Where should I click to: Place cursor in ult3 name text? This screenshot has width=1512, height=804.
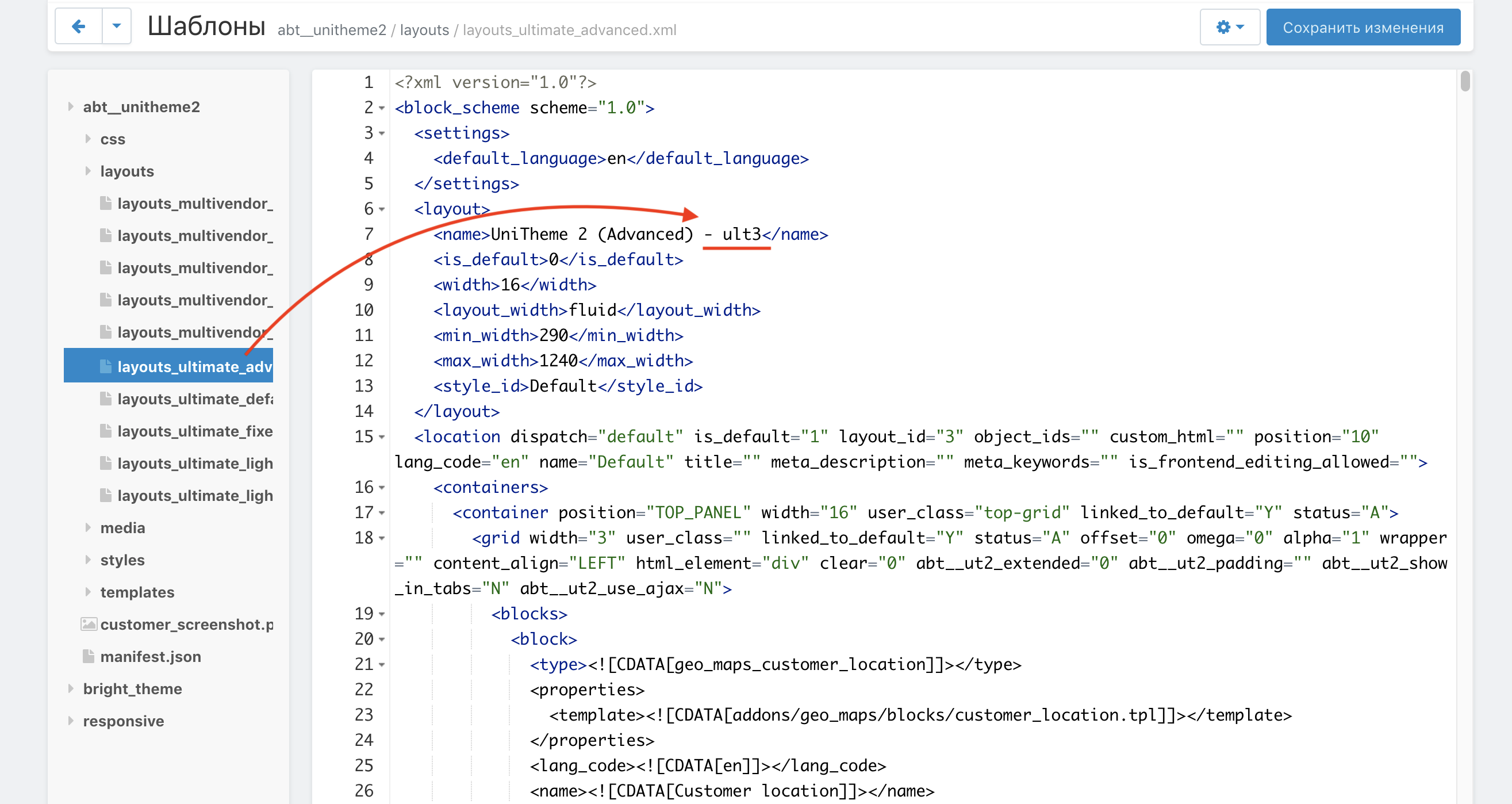coord(741,234)
